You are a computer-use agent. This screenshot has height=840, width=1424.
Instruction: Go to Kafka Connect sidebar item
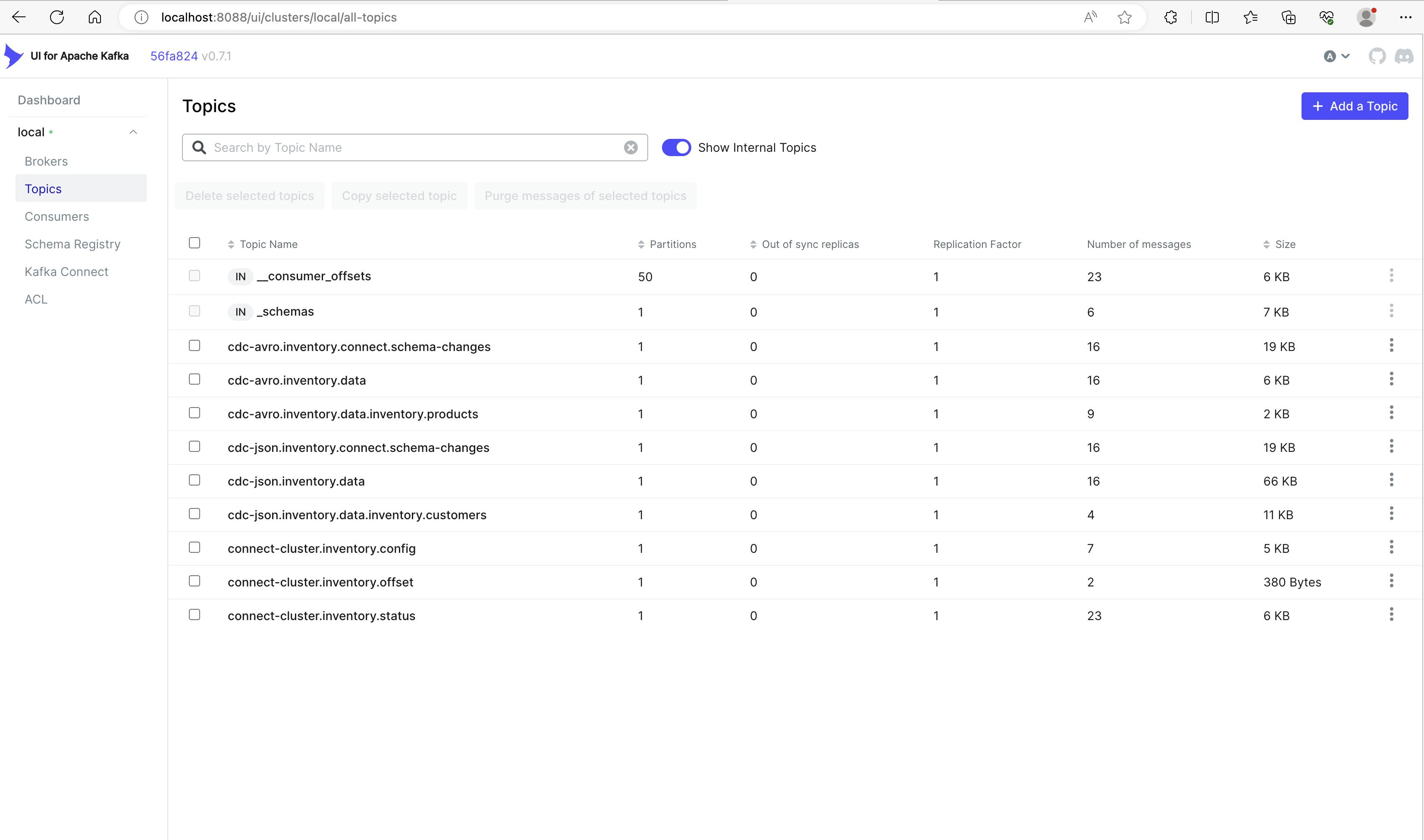[x=66, y=272]
